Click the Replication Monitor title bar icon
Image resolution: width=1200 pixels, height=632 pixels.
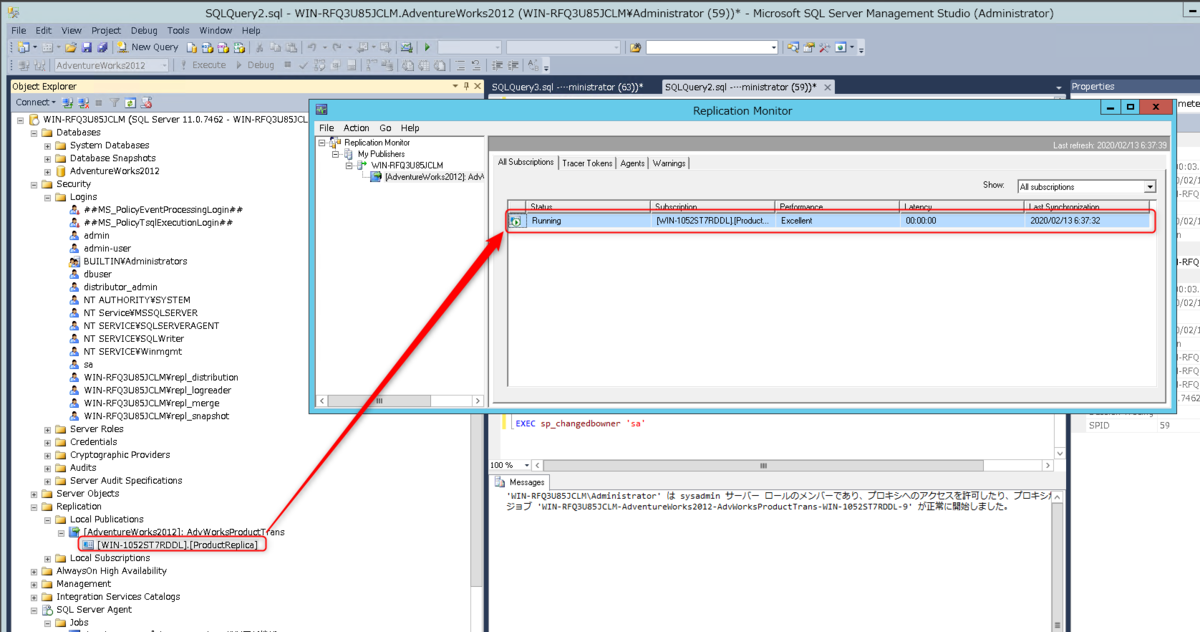click(322, 110)
